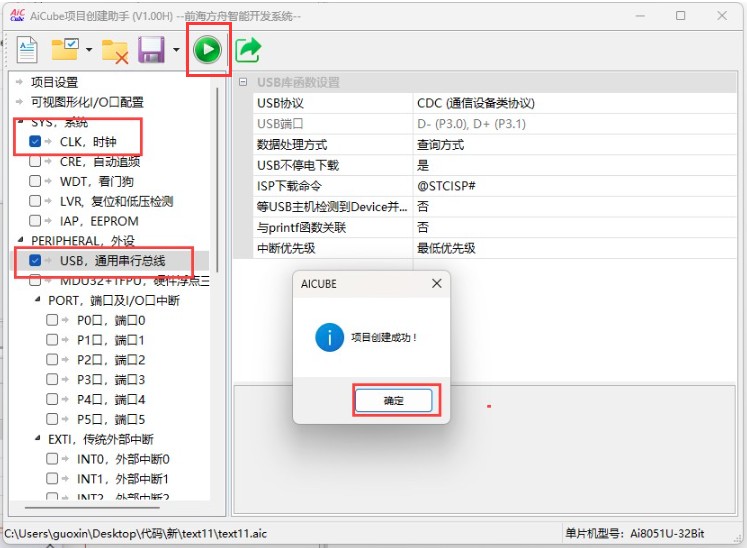Click arrow icon beside 可视图形化I/O口配置
The width and height of the screenshot is (747, 548).
(20, 101)
